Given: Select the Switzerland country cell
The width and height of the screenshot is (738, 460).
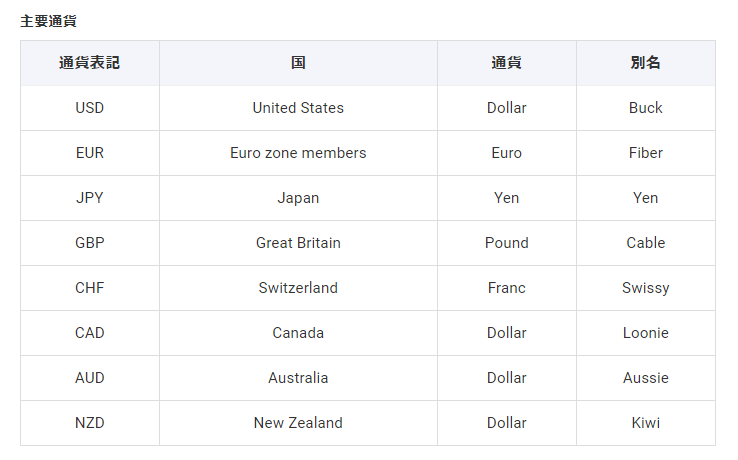Looking at the screenshot, I should [298, 288].
